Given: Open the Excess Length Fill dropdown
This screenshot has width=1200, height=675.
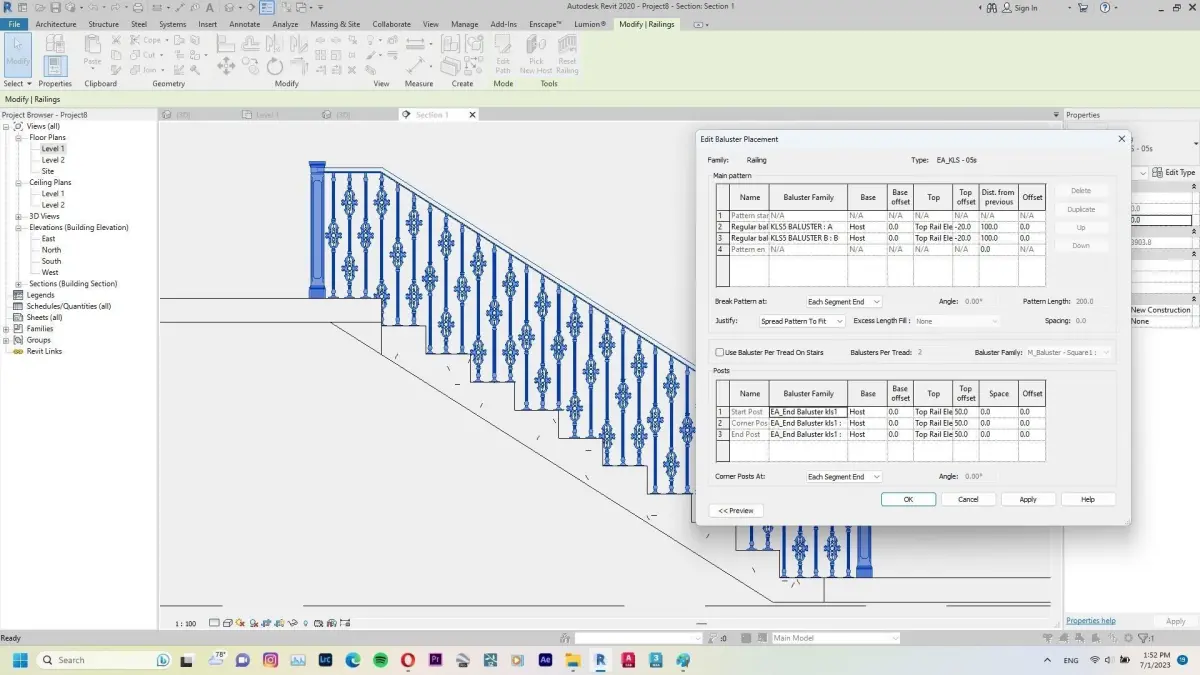Looking at the screenshot, I should 956,321.
